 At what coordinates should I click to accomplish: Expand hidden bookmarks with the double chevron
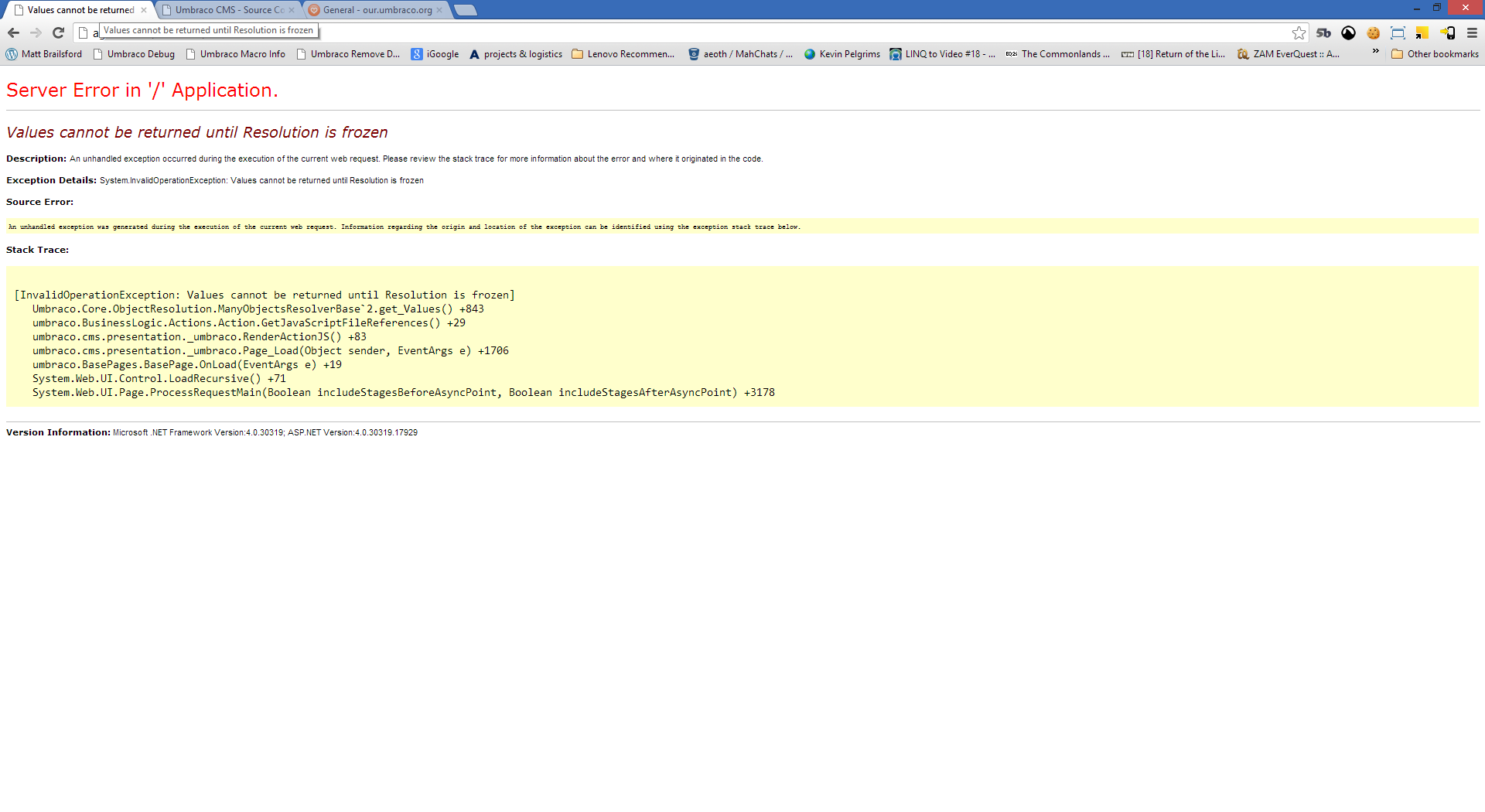(1375, 52)
